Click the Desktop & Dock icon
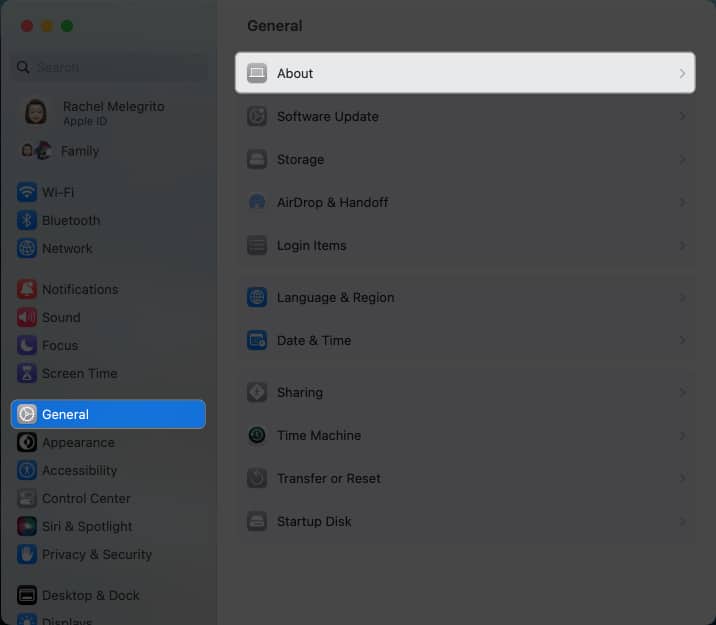 tap(27, 595)
